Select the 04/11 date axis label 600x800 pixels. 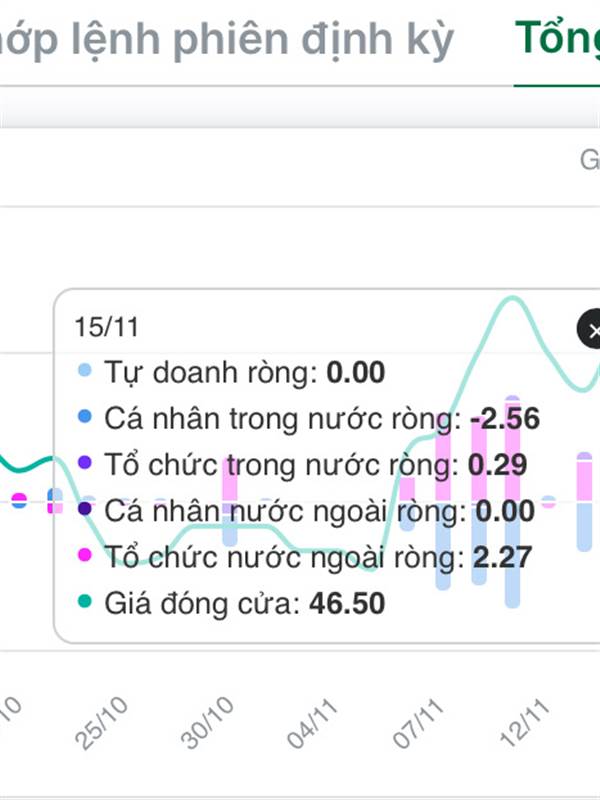312,723
